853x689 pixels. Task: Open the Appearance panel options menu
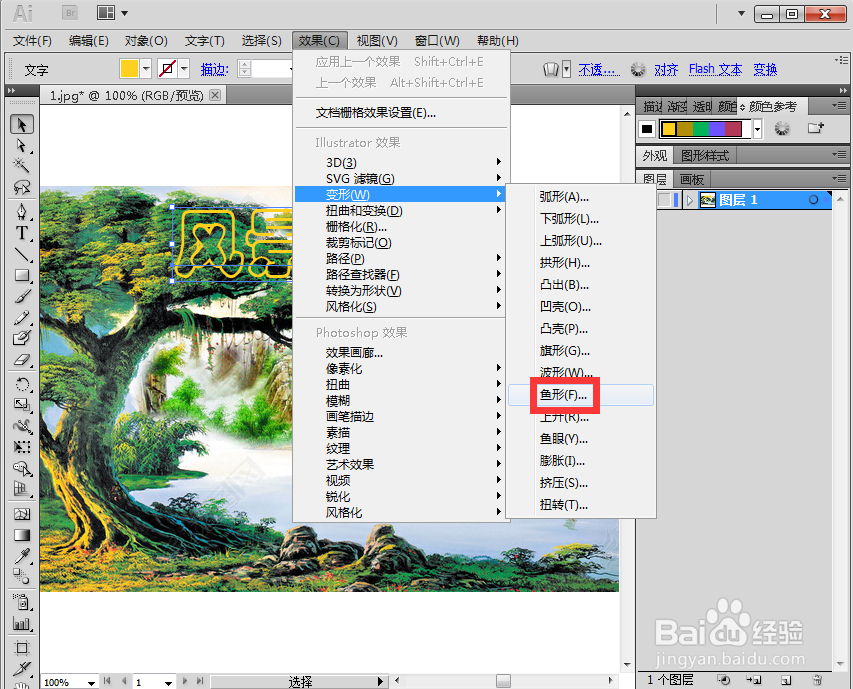[x=839, y=155]
